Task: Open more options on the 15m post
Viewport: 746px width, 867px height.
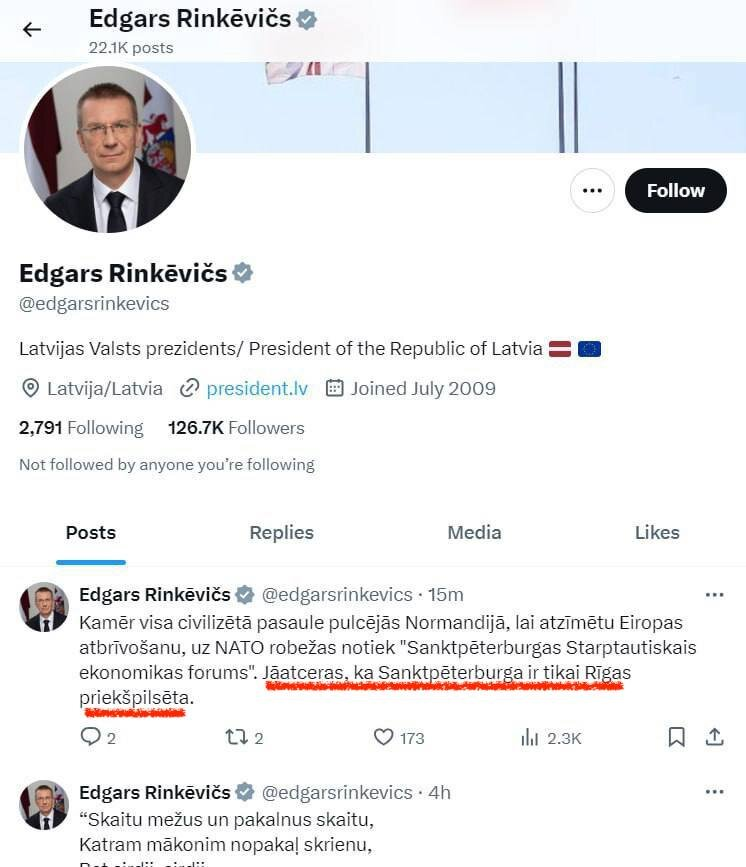Action: 714,595
